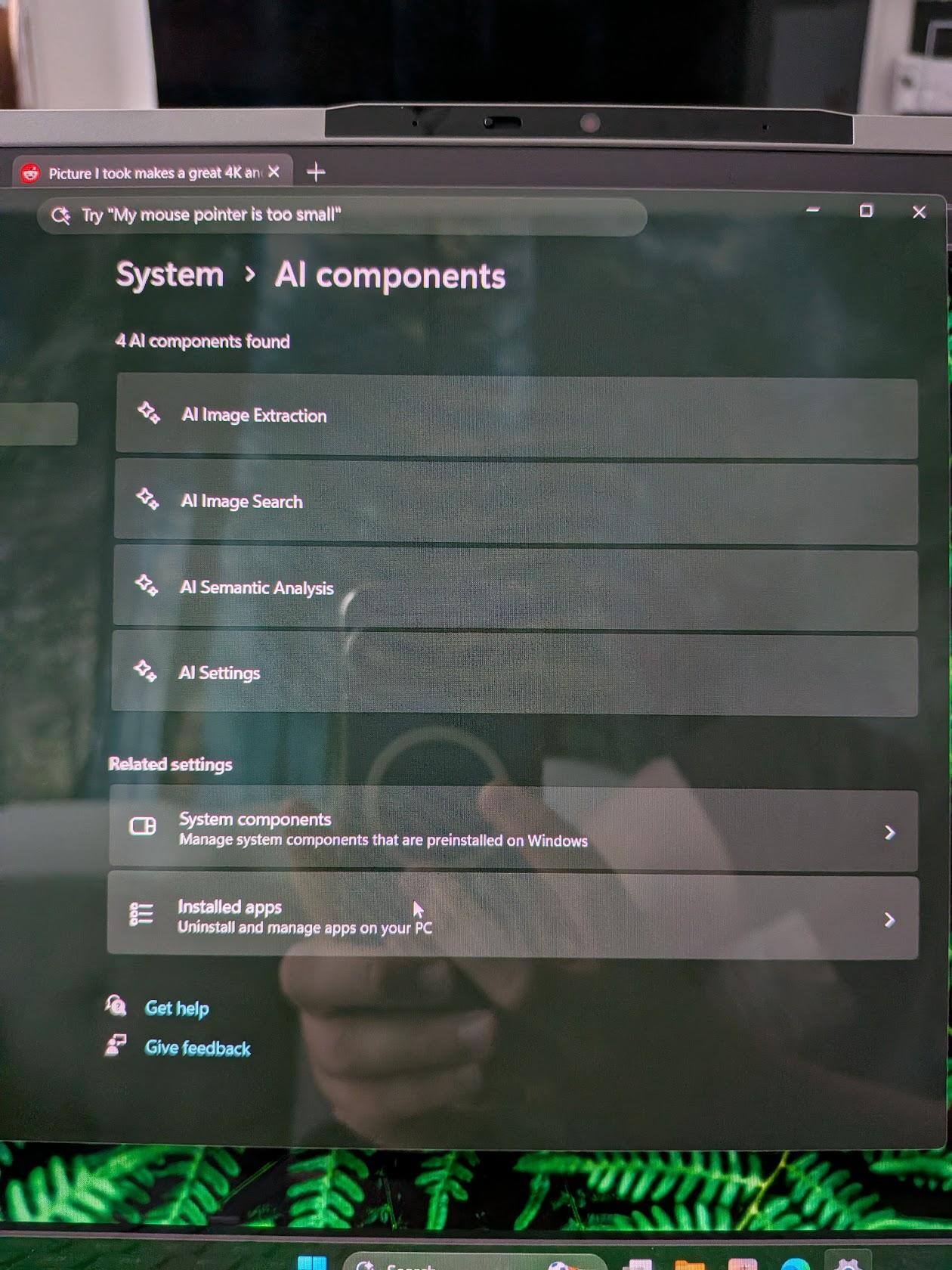Viewport: 952px width, 1270px height.
Task: Click the 'Related settings' heading
Action: click(170, 764)
